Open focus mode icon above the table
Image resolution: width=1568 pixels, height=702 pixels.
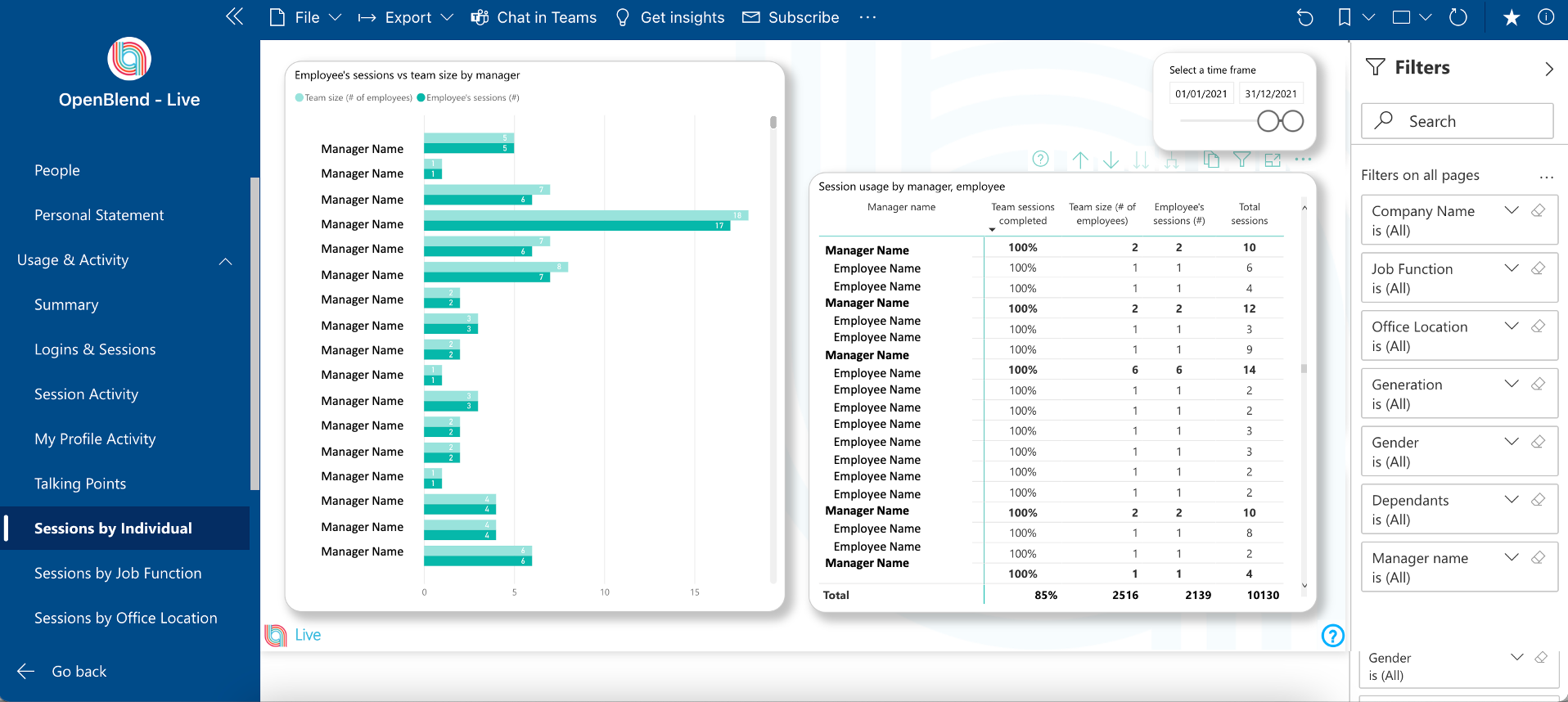(1273, 160)
